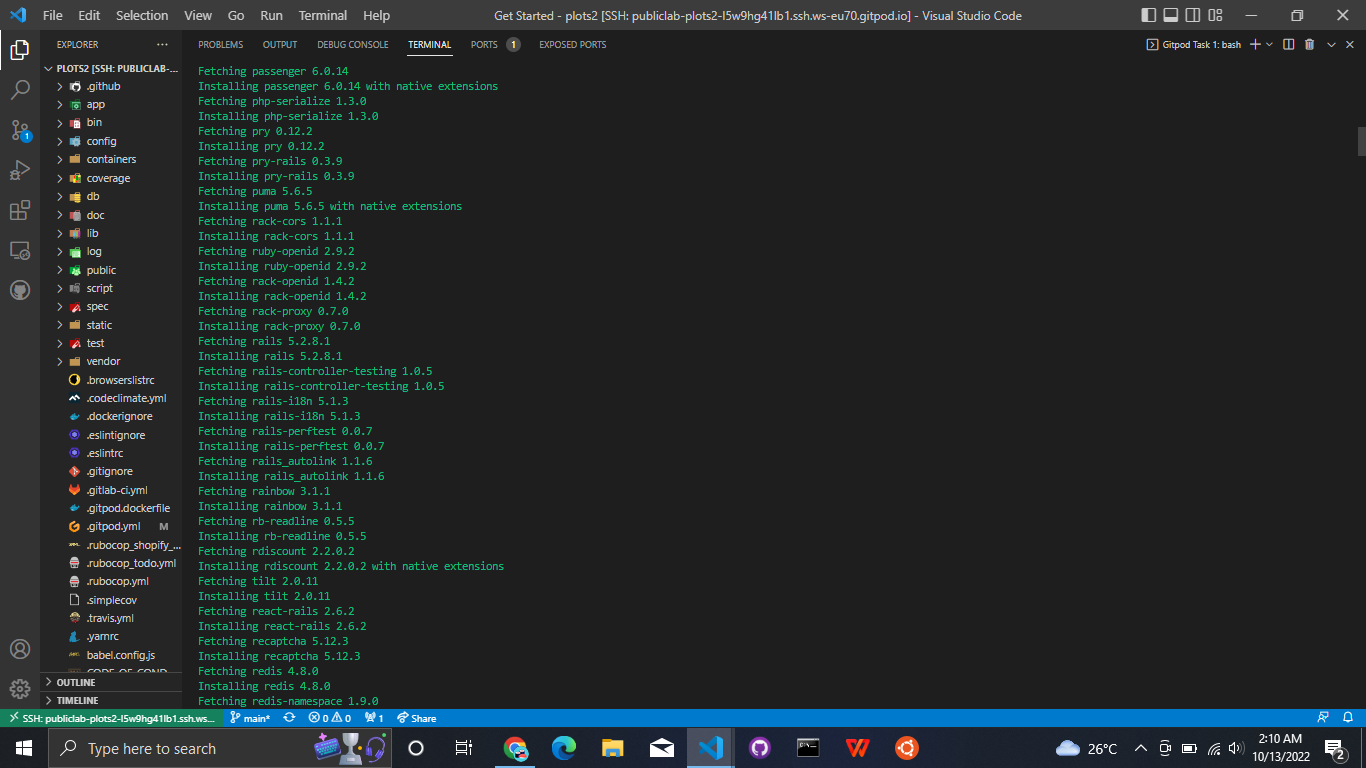This screenshot has width=1366, height=768.
Task: Switch to the PROBLEMS tab
Action: point(220,45)
